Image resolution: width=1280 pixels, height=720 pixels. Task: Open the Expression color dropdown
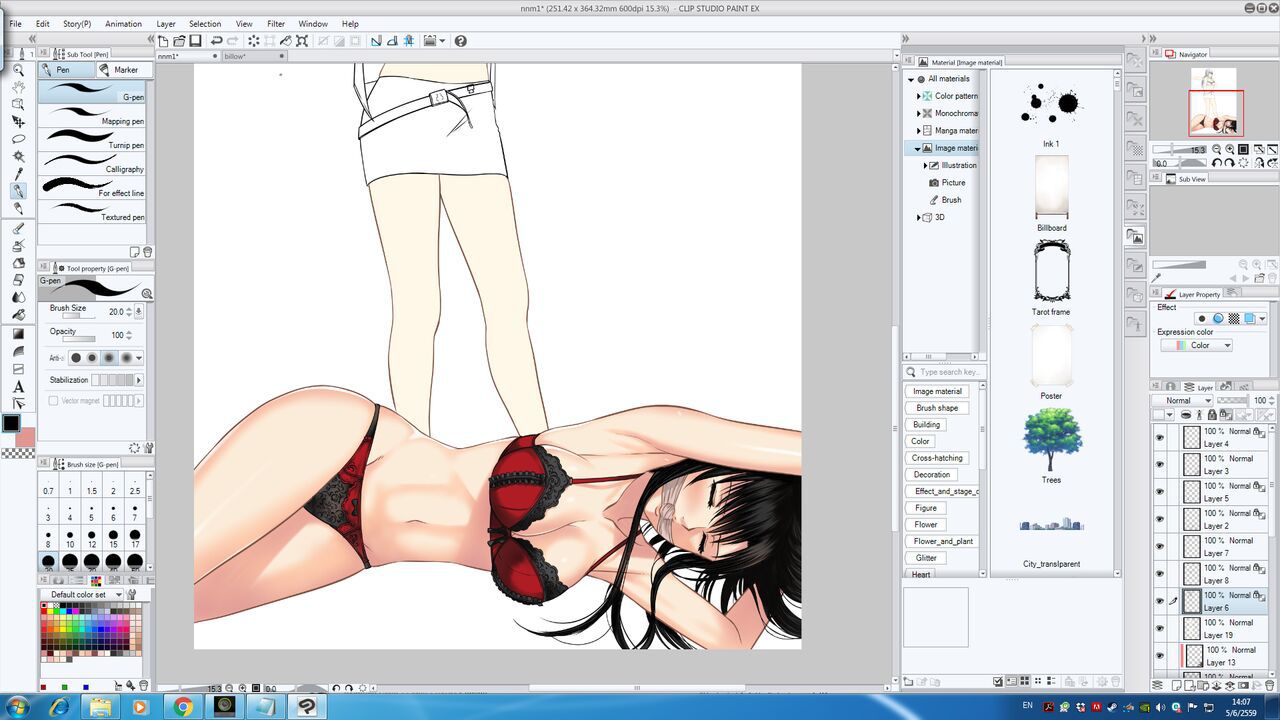click(1197, 345)
